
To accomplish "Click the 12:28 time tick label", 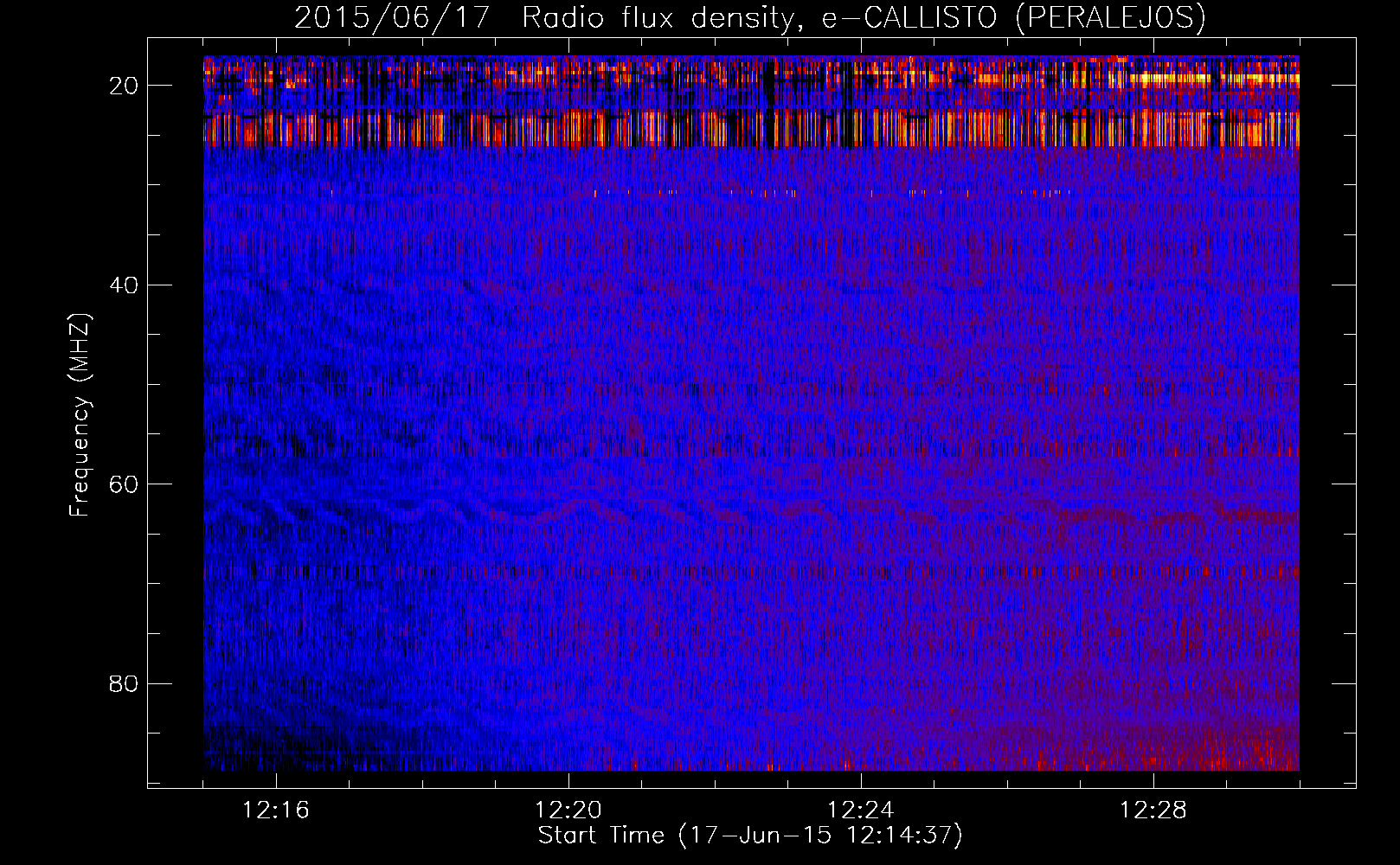I will [1153, 811].
